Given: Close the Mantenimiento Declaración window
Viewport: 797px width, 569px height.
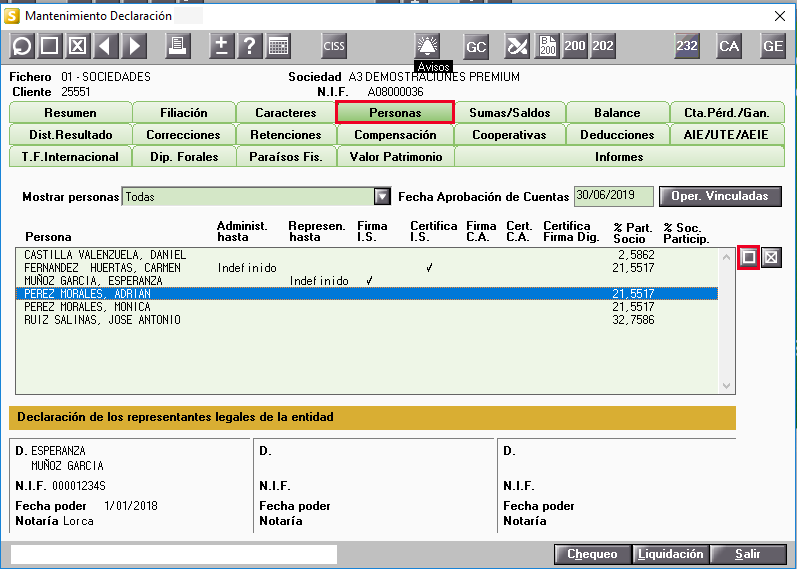Looking at the screenshot, I should coord(780,16).
